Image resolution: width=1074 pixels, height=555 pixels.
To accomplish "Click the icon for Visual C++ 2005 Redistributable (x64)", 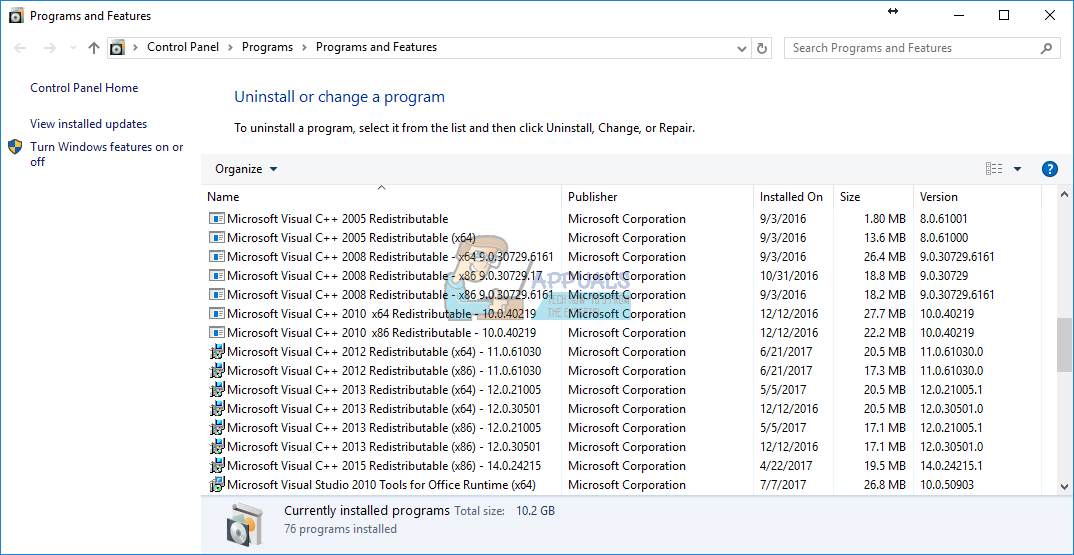I will click(216, 238).
